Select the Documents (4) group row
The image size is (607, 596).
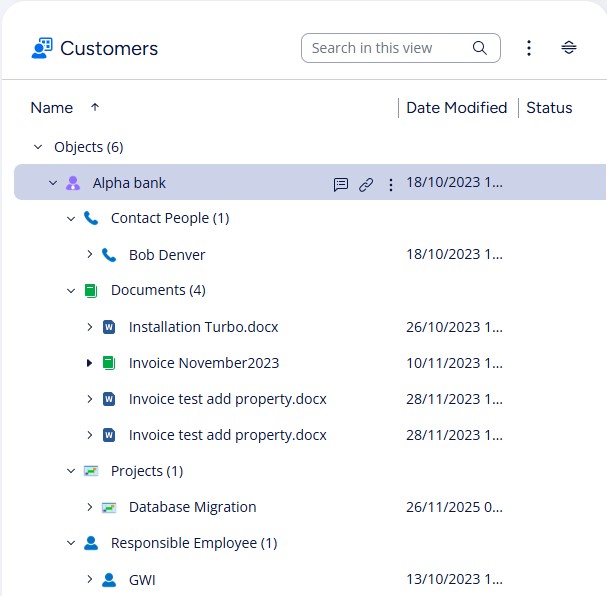tap(158, 291)
